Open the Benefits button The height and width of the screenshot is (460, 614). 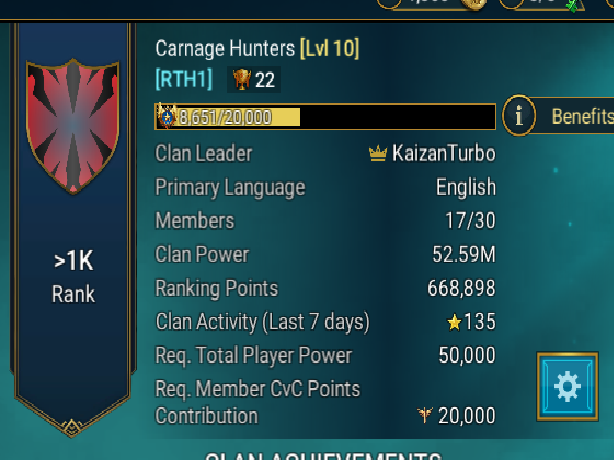coord(558,115)
